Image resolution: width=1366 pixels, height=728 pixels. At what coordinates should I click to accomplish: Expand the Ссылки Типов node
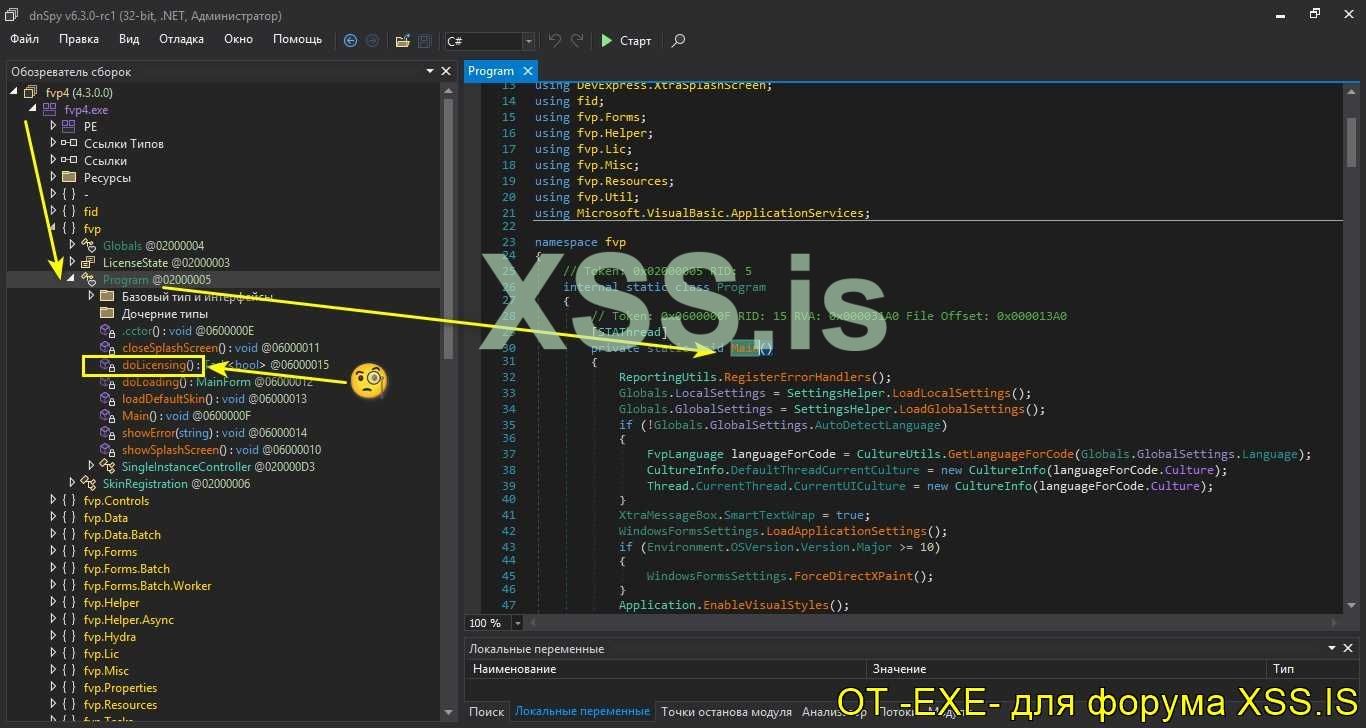[x=53, y=144]
